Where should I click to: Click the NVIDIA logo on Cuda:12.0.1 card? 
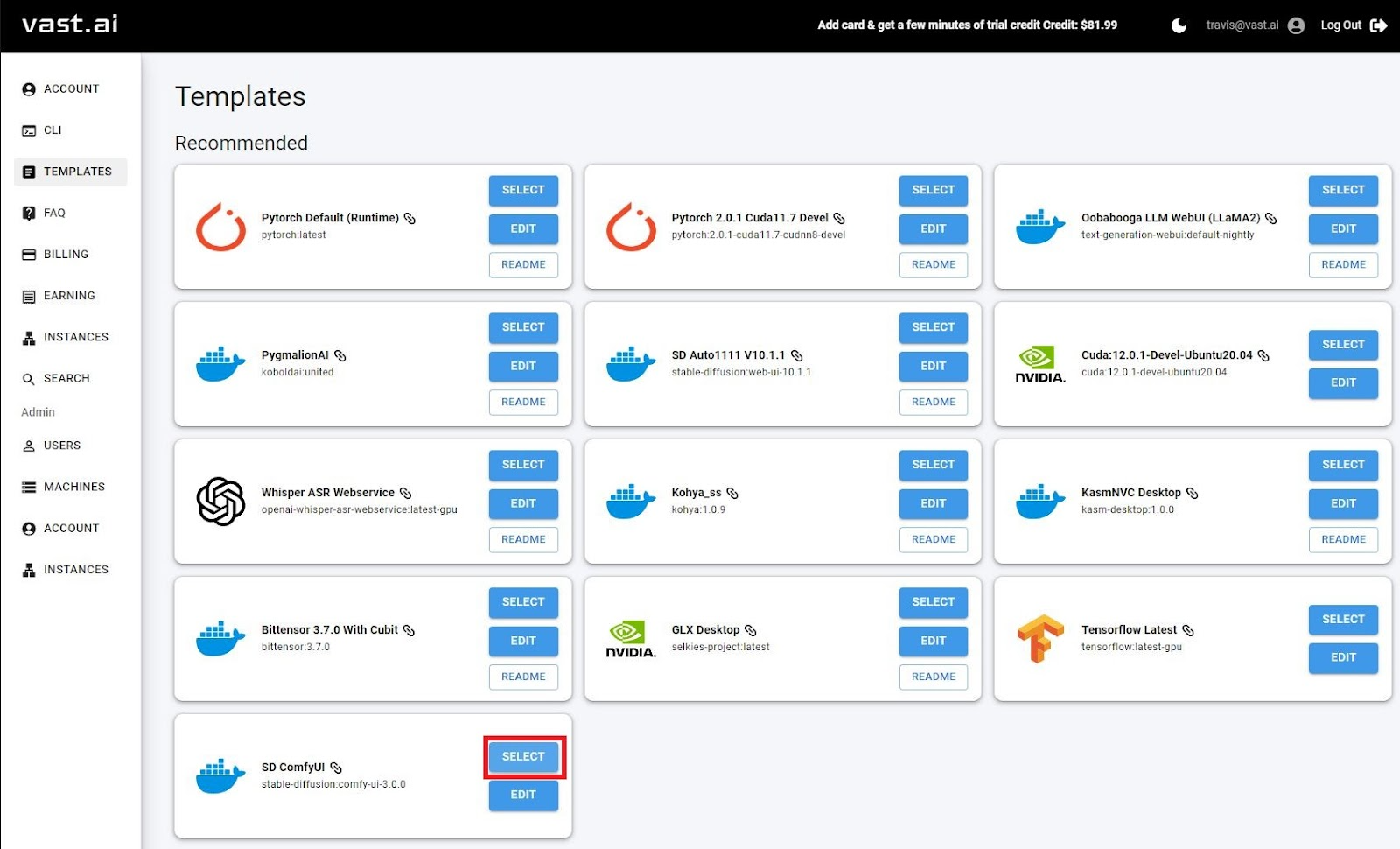1040,364
